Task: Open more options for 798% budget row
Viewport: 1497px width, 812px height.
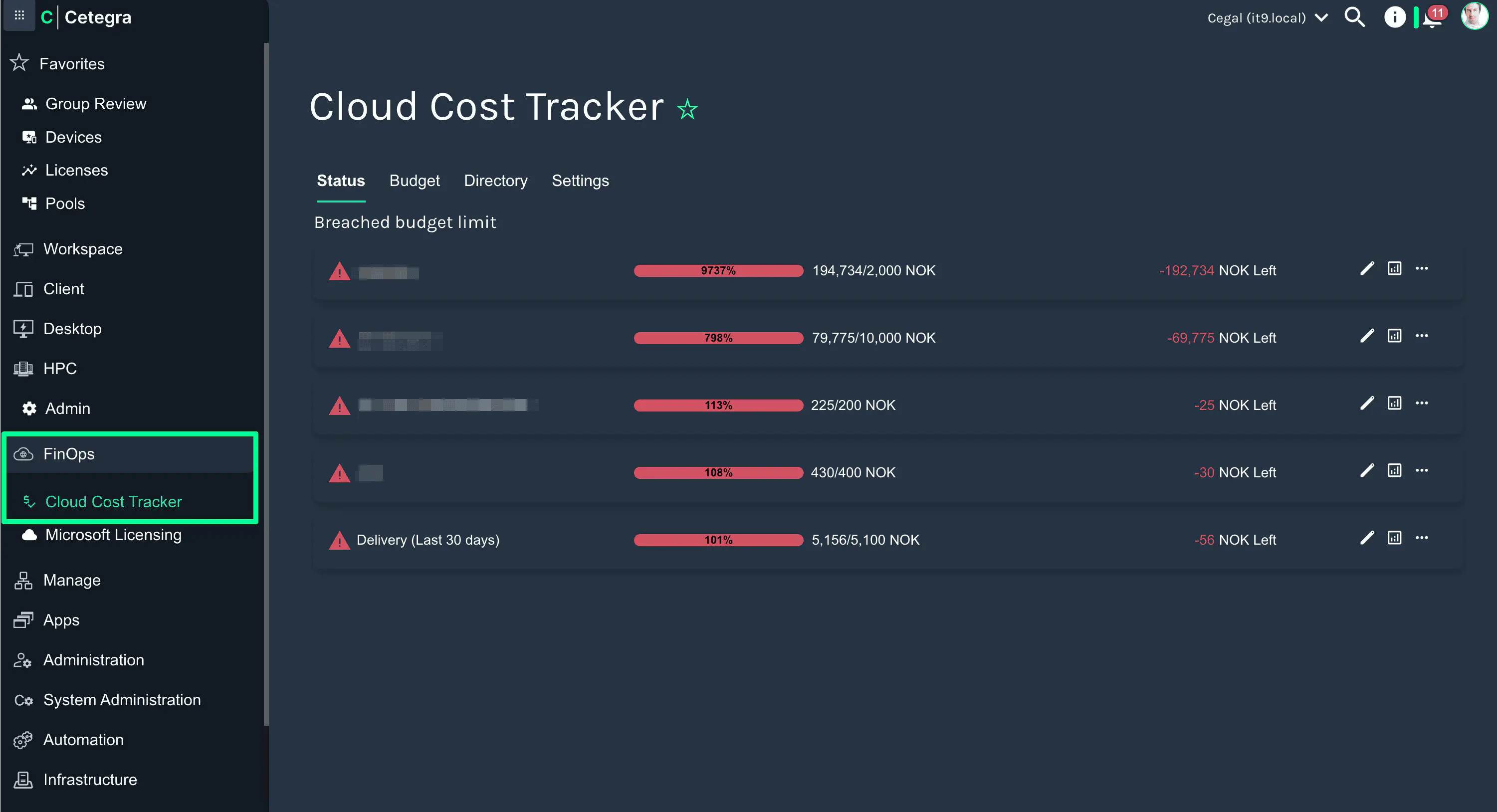Action: click(1422, 336)
